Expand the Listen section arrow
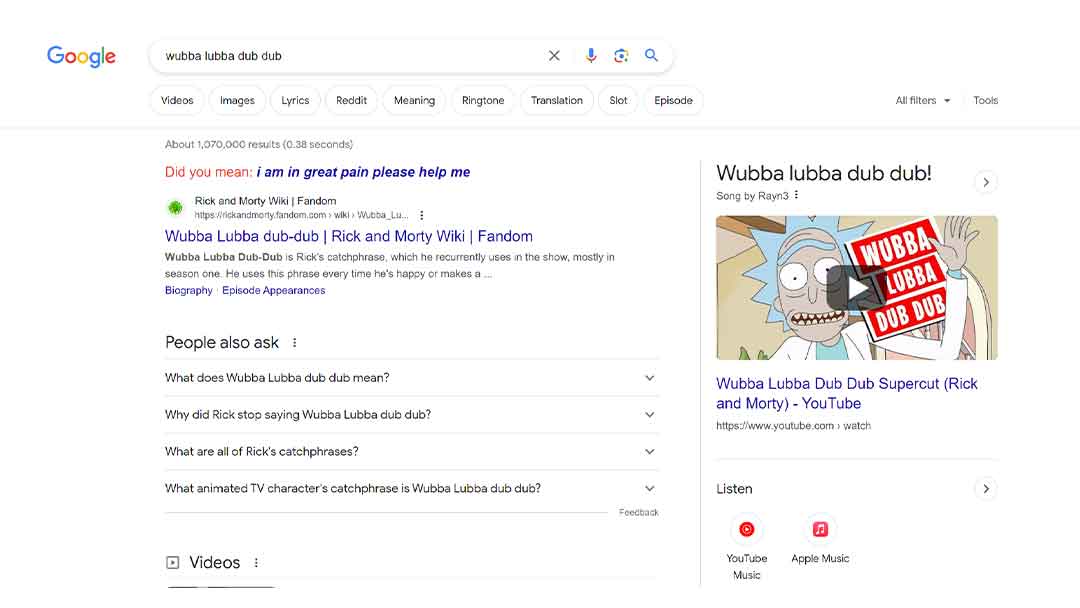This screenshot has width=1080, height=608. point(986,489)
